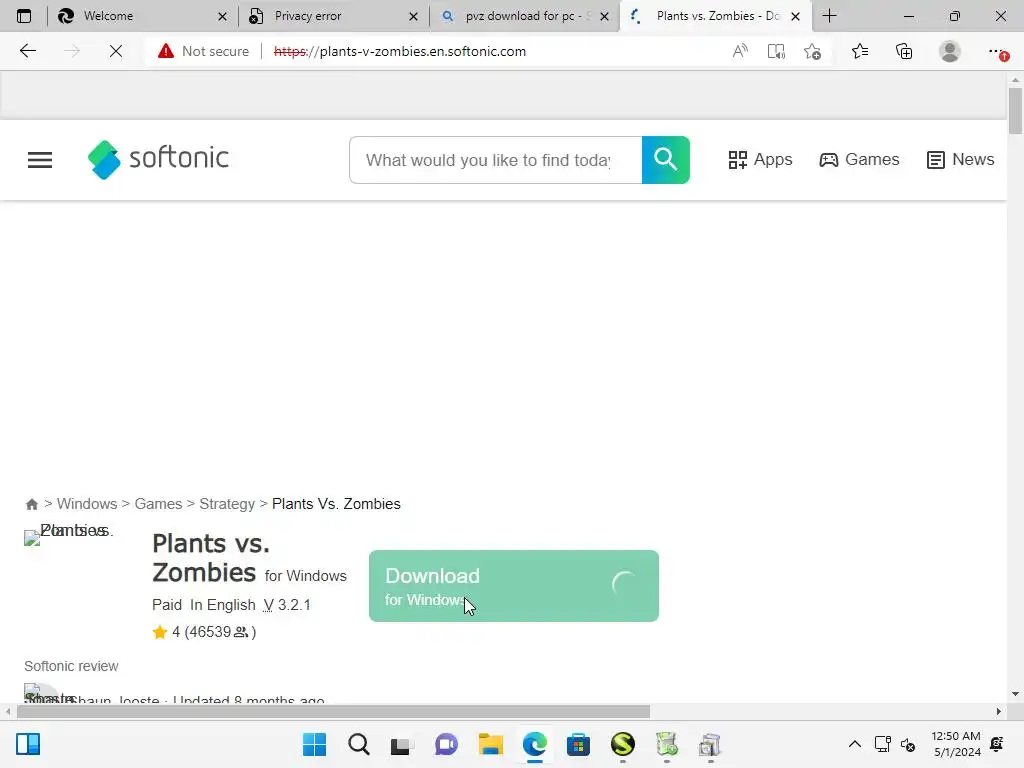1024x768 pixels.
Task: Open Microsoft Store from taskbar
Action: 578,744
